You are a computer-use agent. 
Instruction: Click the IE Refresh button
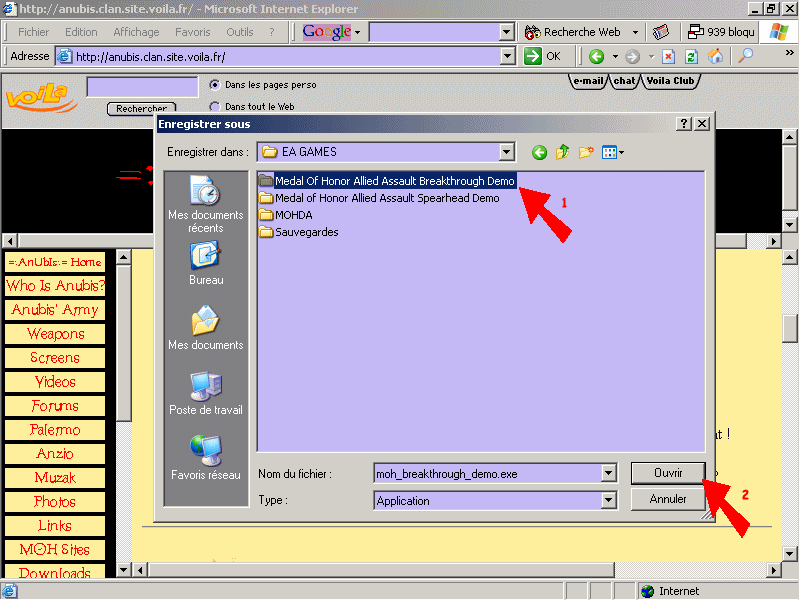click(x=691, y=56)
